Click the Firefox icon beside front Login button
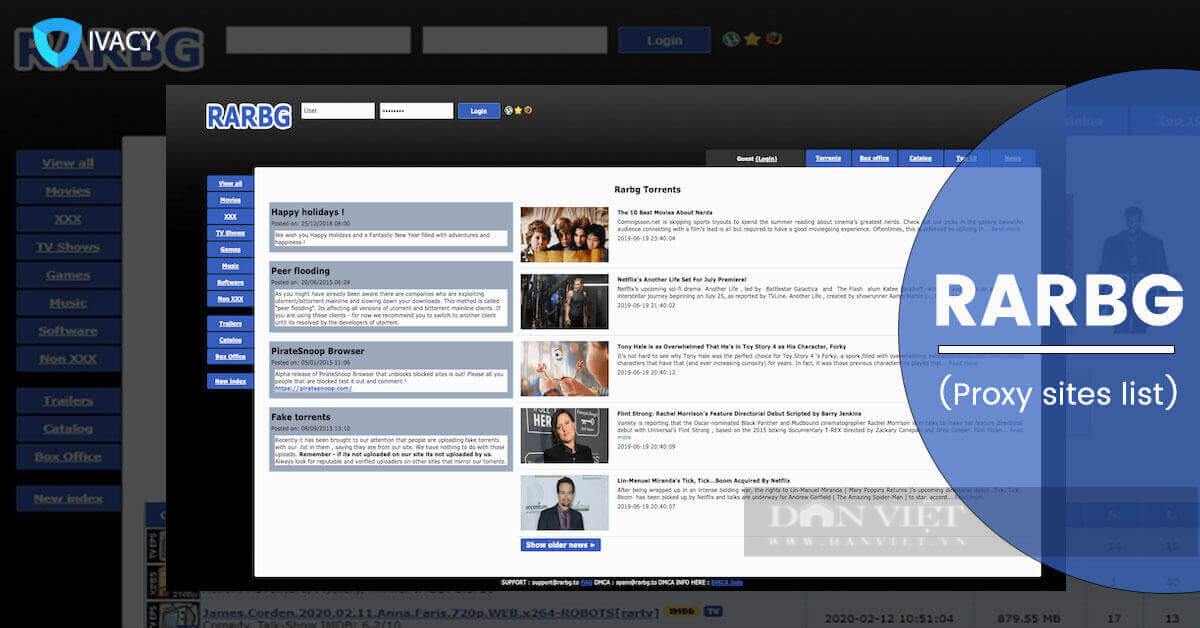 point(528,110)
